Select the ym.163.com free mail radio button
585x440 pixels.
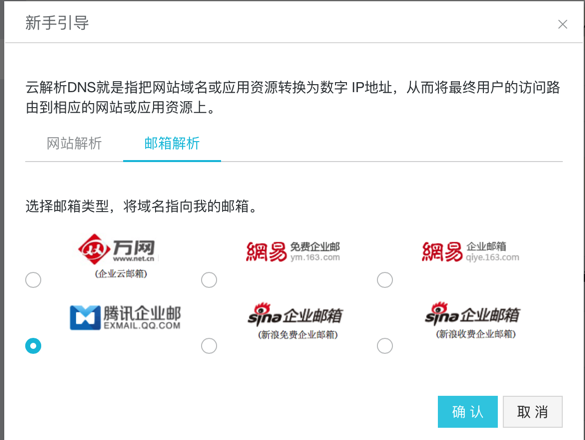[209, 280]
